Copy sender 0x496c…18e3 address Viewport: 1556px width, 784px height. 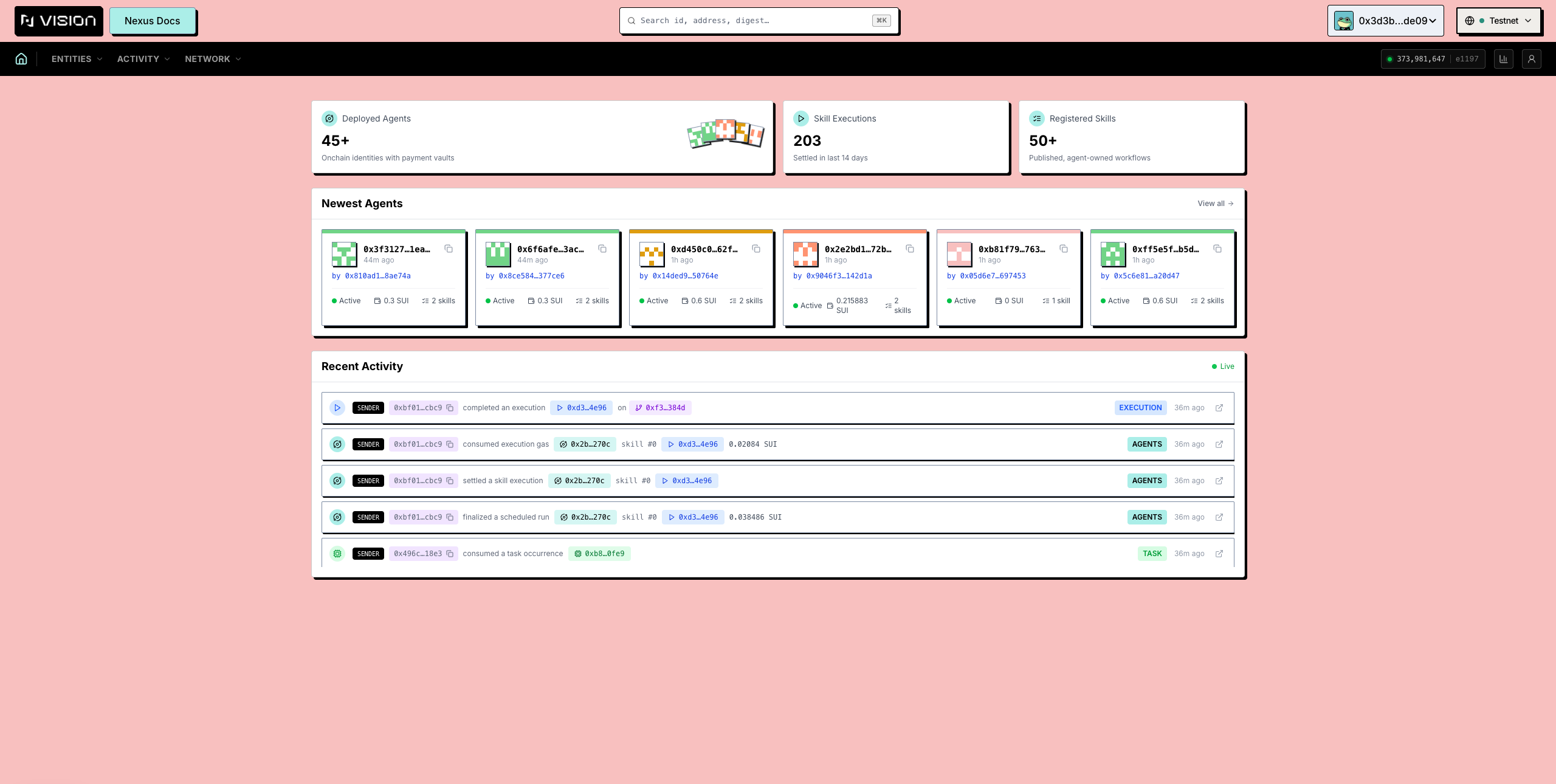pyautogui.click(x=450, y=554)
